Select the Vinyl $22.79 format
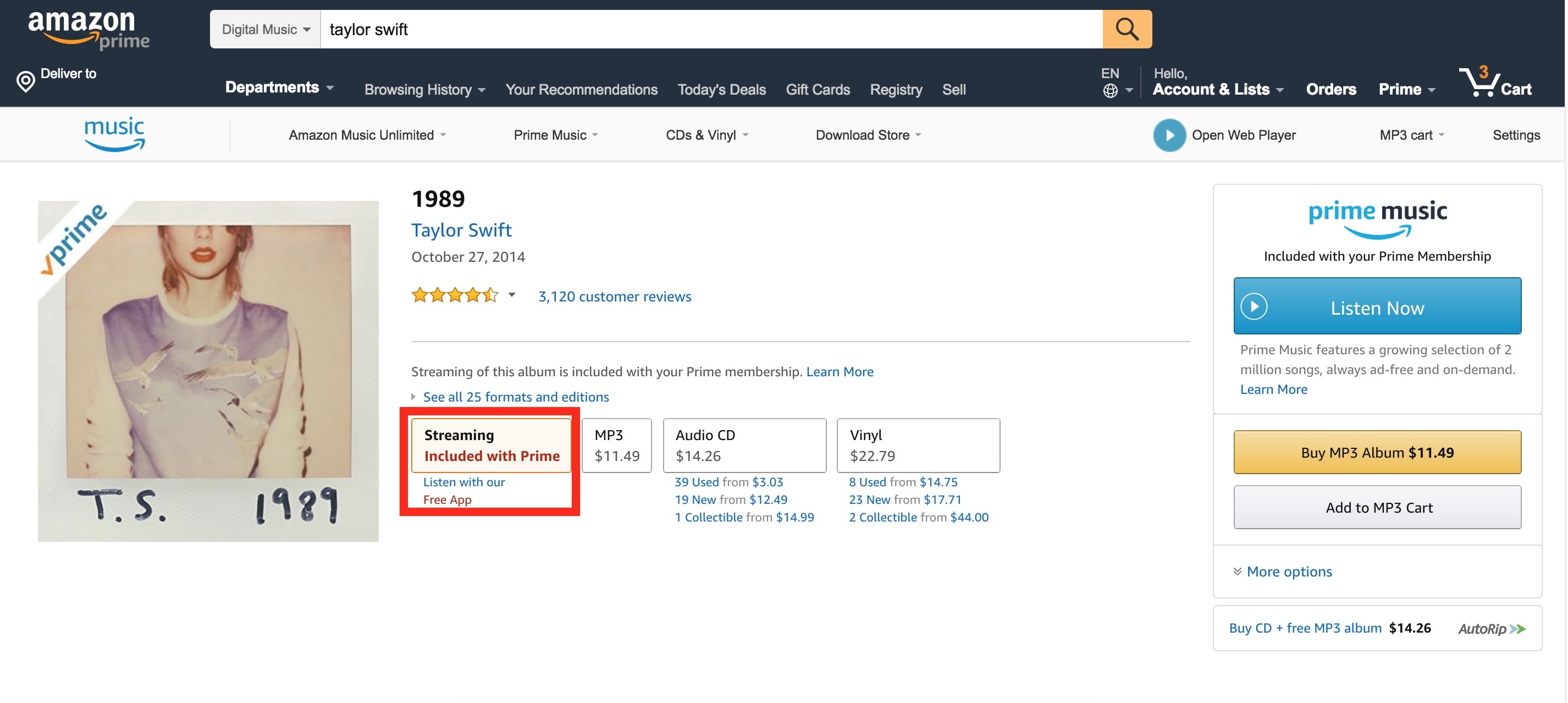1568x703 pixels. click(x=918, y=446)
